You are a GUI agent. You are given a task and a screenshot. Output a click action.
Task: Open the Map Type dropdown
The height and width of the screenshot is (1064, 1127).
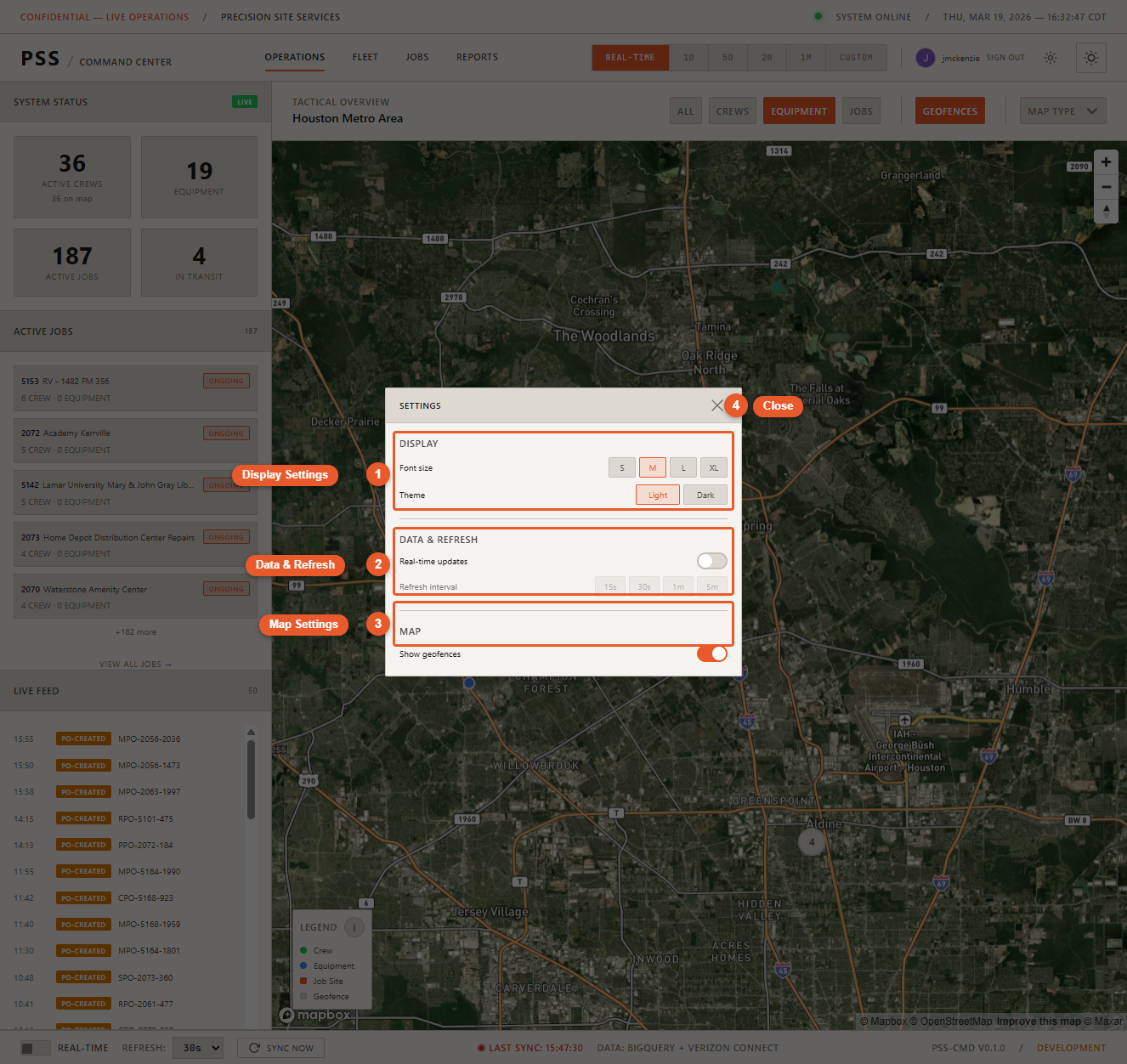(1062, 111)
